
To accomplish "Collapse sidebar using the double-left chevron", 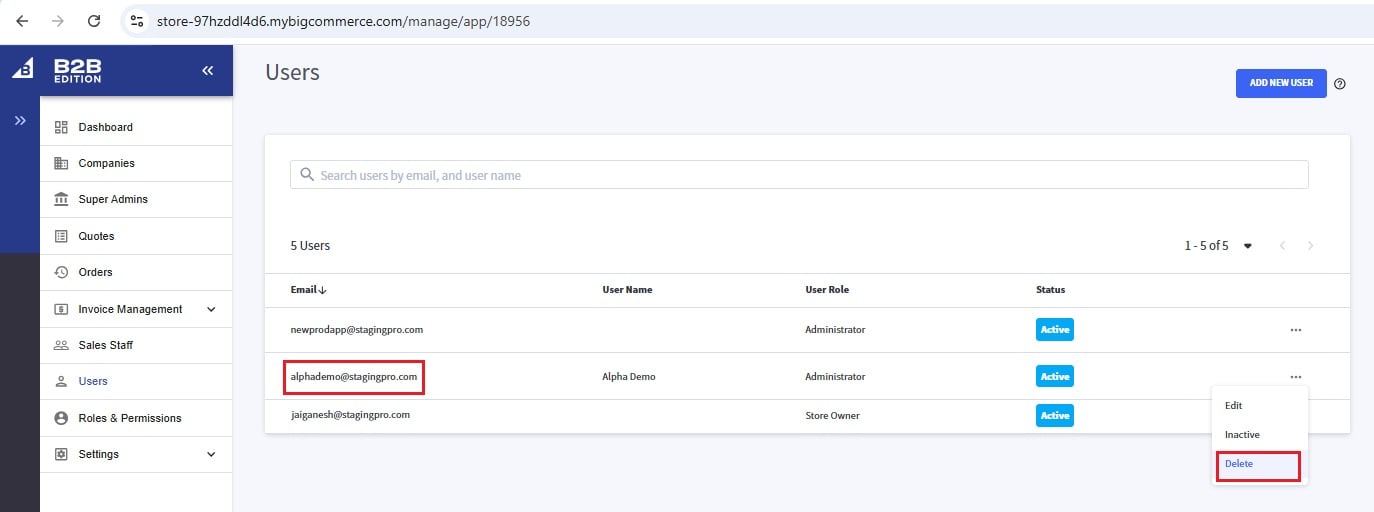I will 208,70.
